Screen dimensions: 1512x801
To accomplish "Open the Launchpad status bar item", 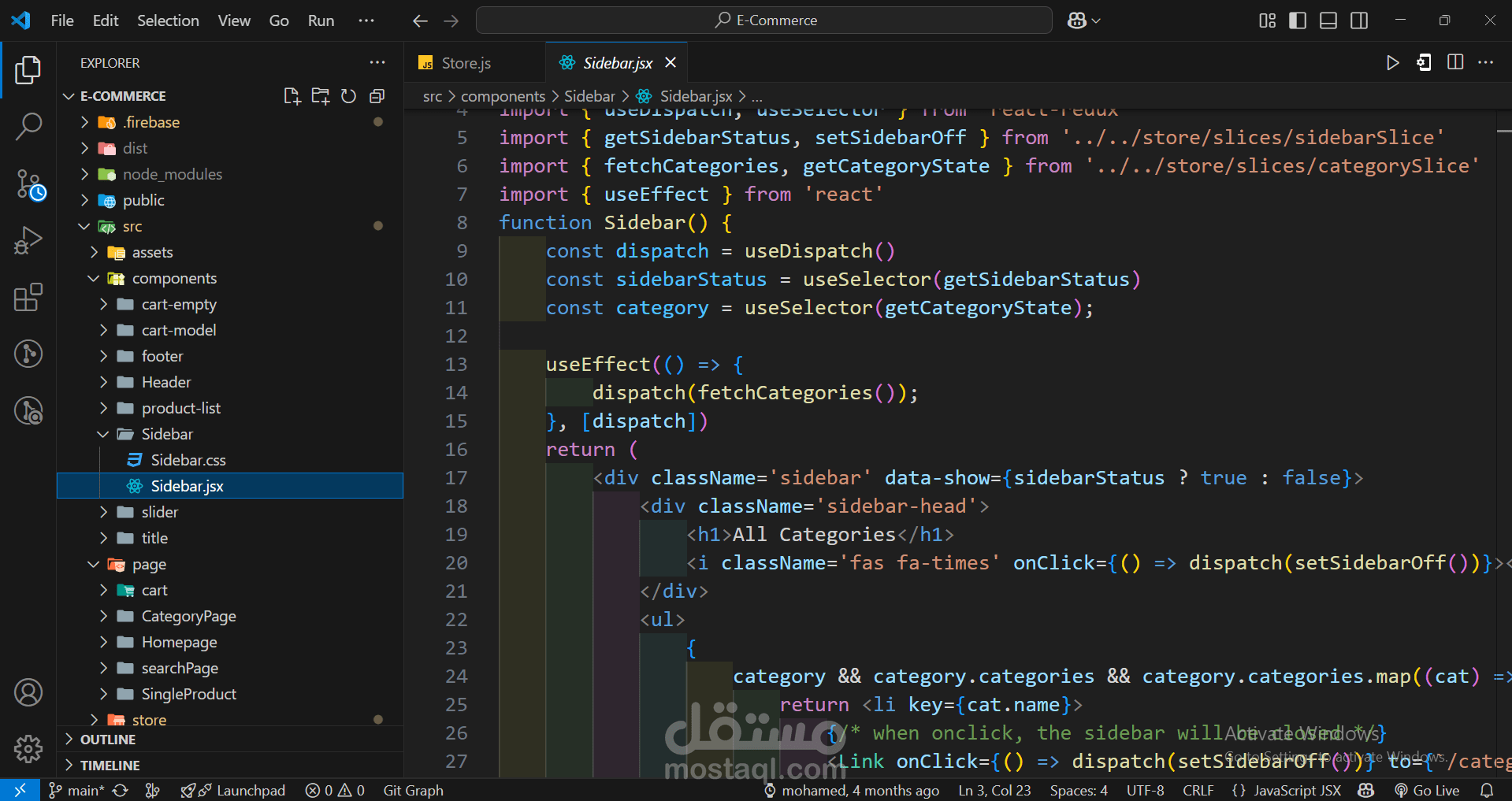I will coord(233,790).
